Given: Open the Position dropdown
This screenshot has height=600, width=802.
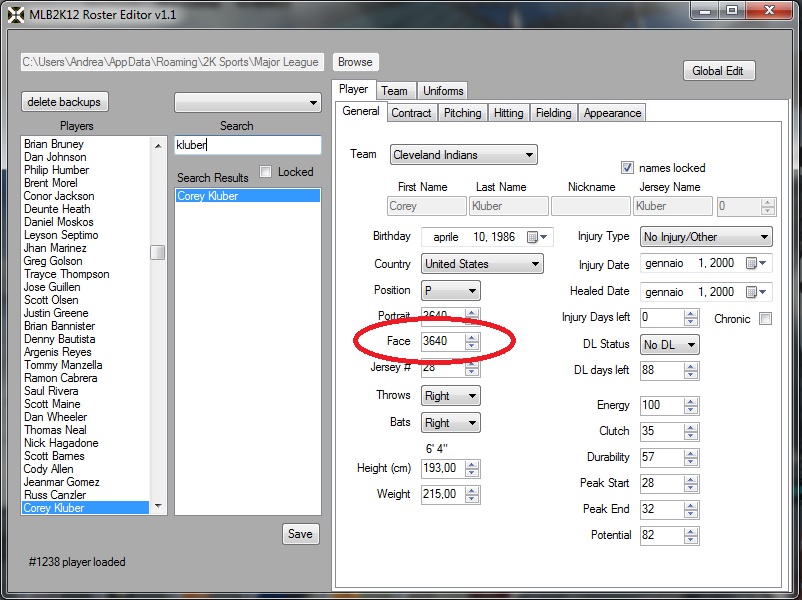Looking at the screenshot, I should tap(451, 291).
